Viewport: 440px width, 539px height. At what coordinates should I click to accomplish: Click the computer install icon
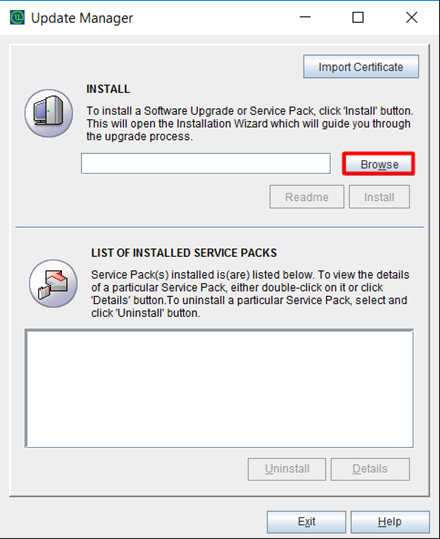click(49, 113)
